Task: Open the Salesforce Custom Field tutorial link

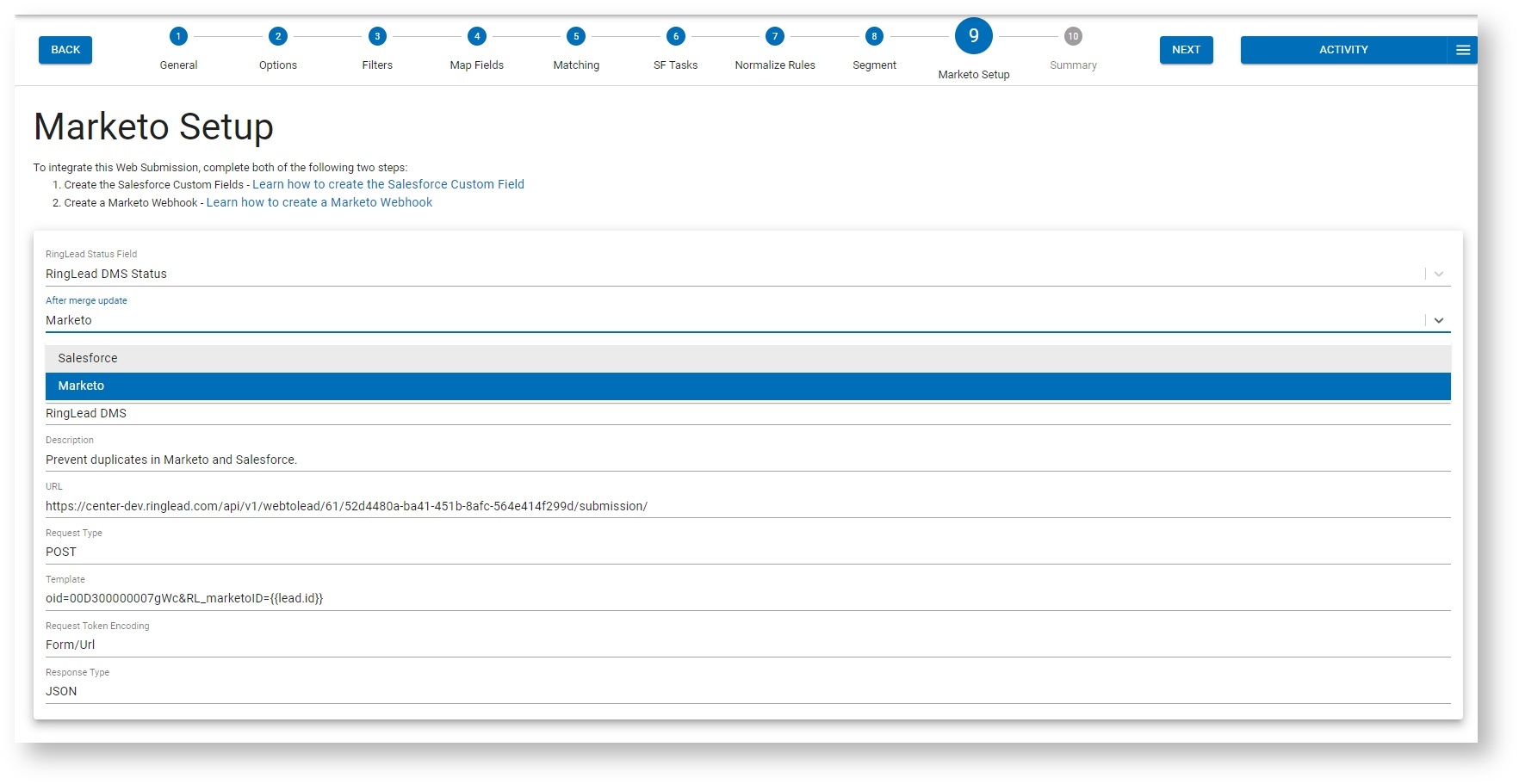Action: [x=388, y=183]
